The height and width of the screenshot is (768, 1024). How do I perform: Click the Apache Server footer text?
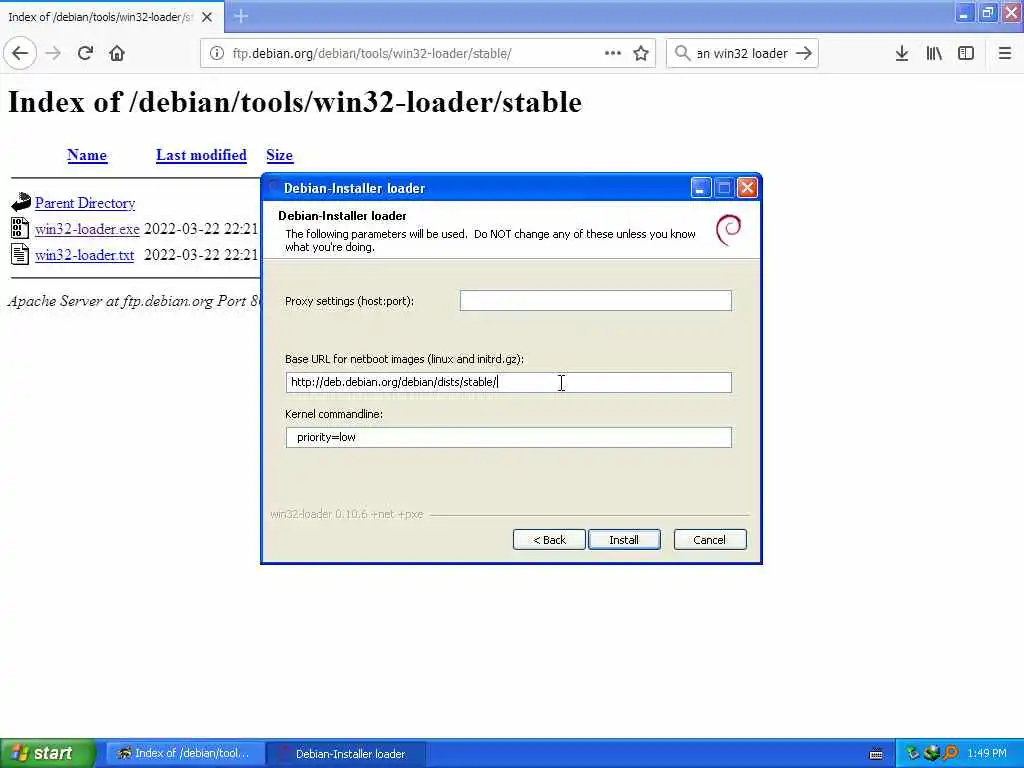point(134,301)
